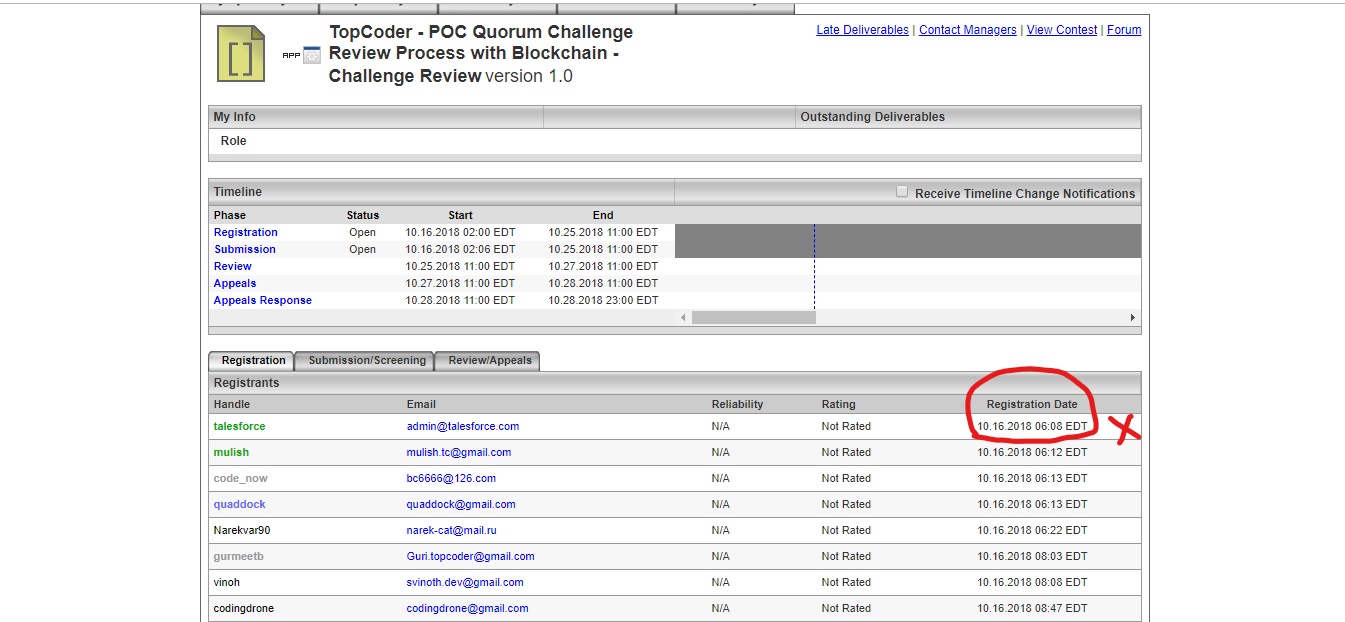The image size is (1345, 622).
Task: Switch to Submission/Screening tab
Action: click(367, 360)
